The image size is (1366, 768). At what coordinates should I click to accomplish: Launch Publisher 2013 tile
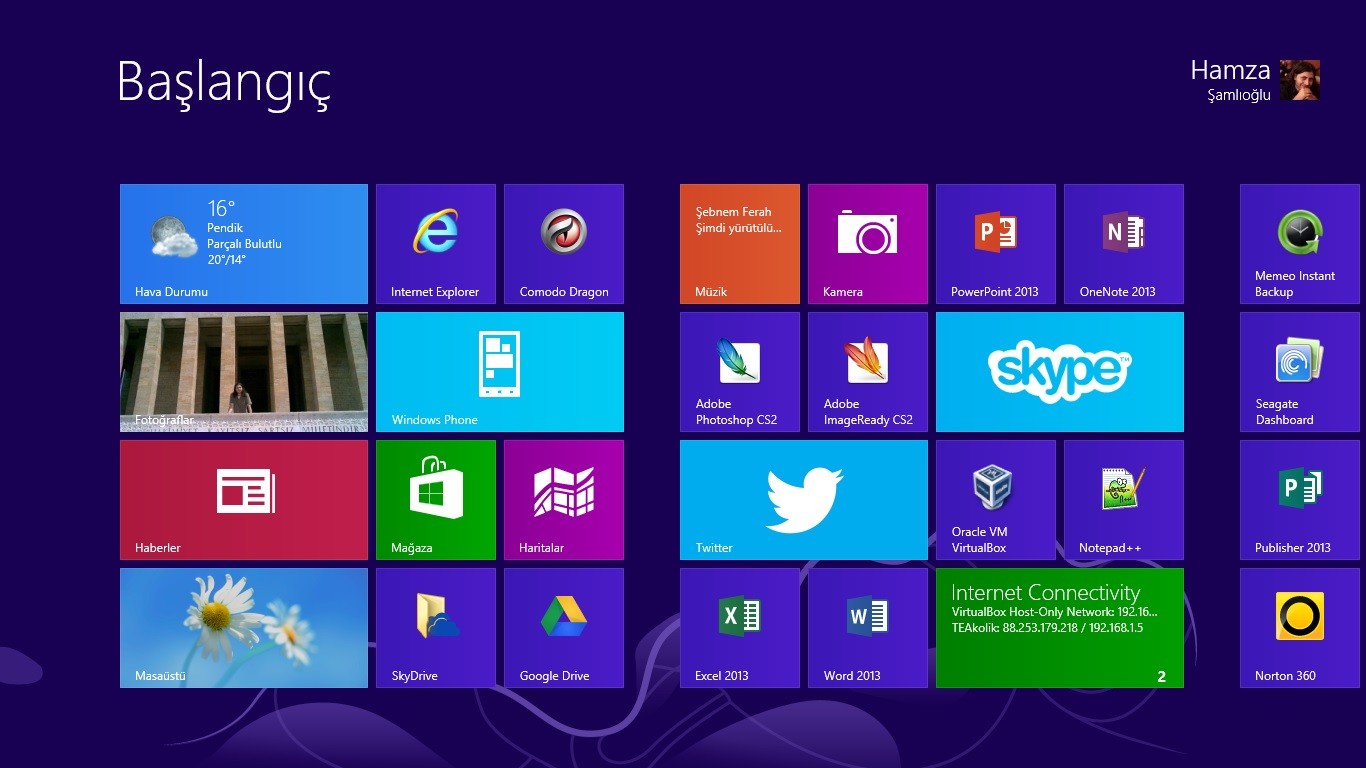click(x=1300, y=500)
